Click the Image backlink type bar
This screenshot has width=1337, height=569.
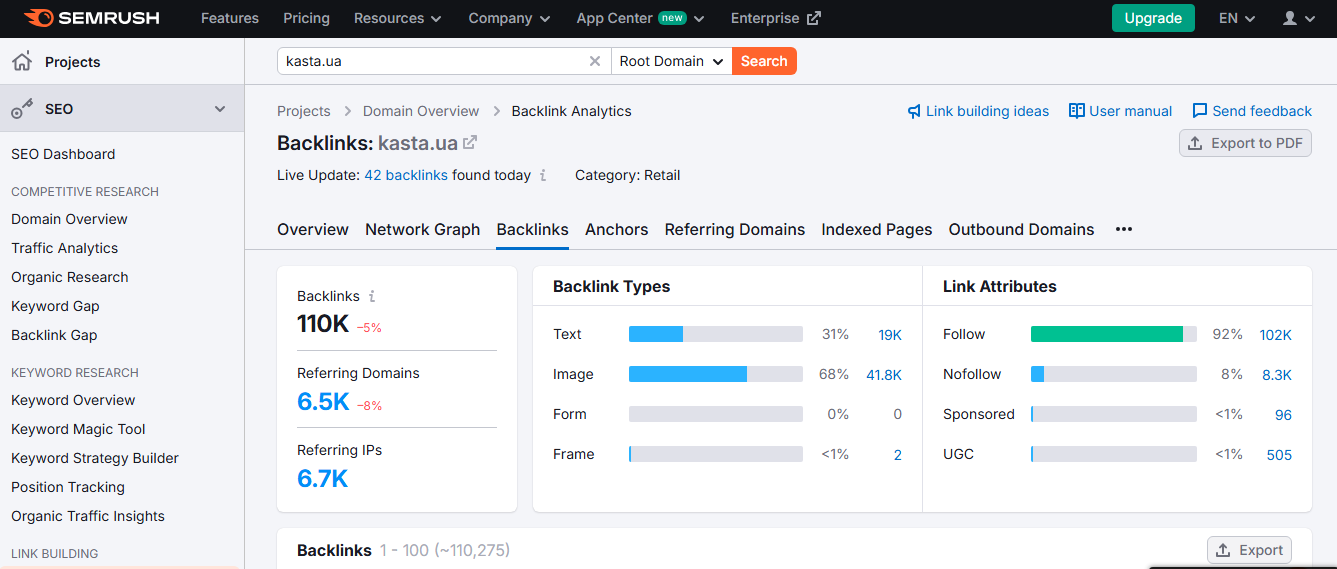[x=716, y=374]
